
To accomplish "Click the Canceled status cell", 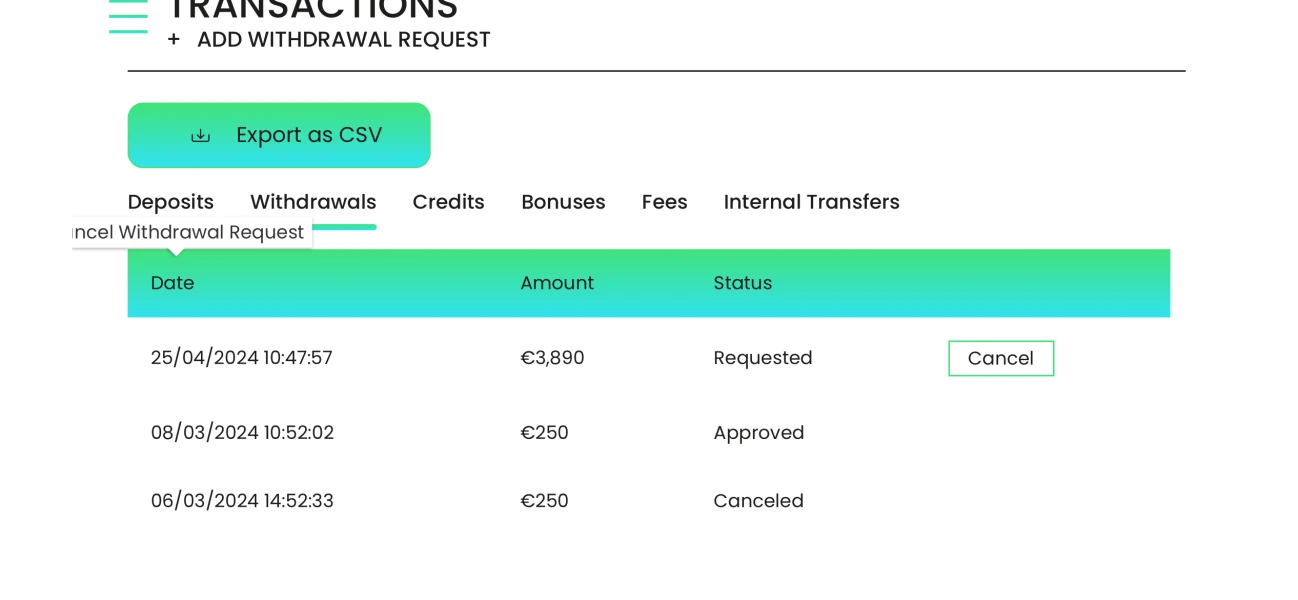I will coord(758,501).
